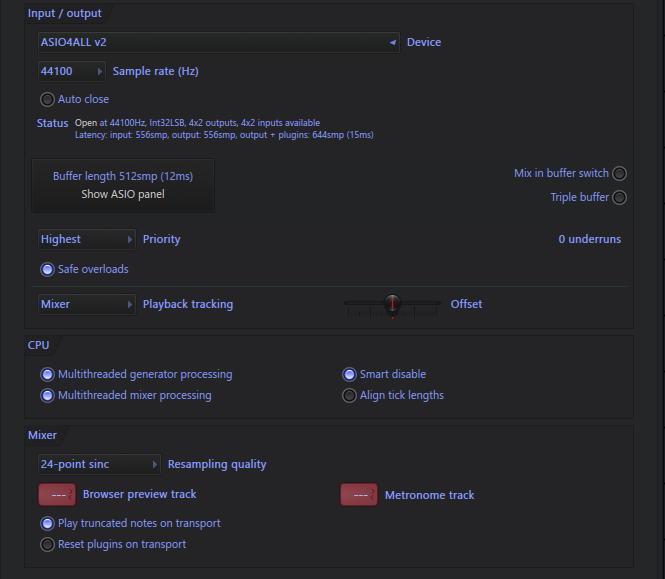Click the playback tracking Offset slider knob
Screen dimensions: 665x579
click(392, 303)
